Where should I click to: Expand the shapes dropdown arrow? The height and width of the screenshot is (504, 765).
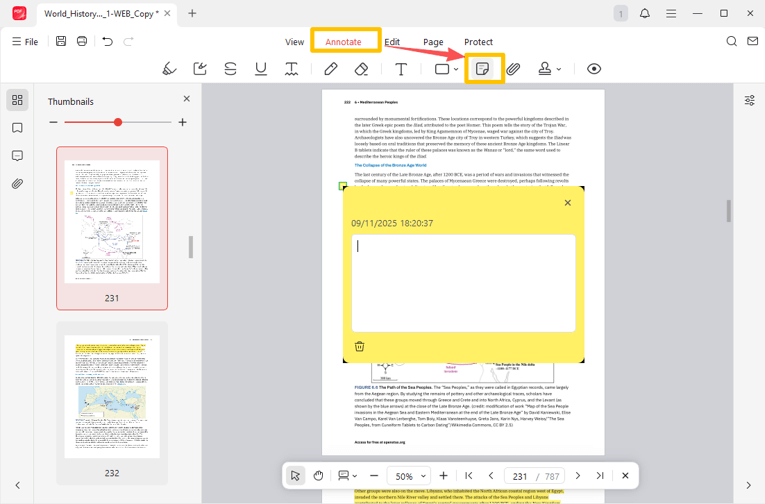(x=456, y=69)
